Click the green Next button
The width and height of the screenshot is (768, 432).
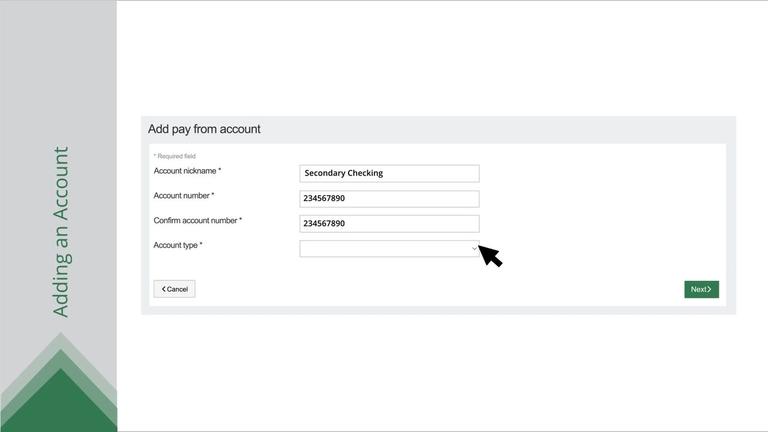(701, 289)
